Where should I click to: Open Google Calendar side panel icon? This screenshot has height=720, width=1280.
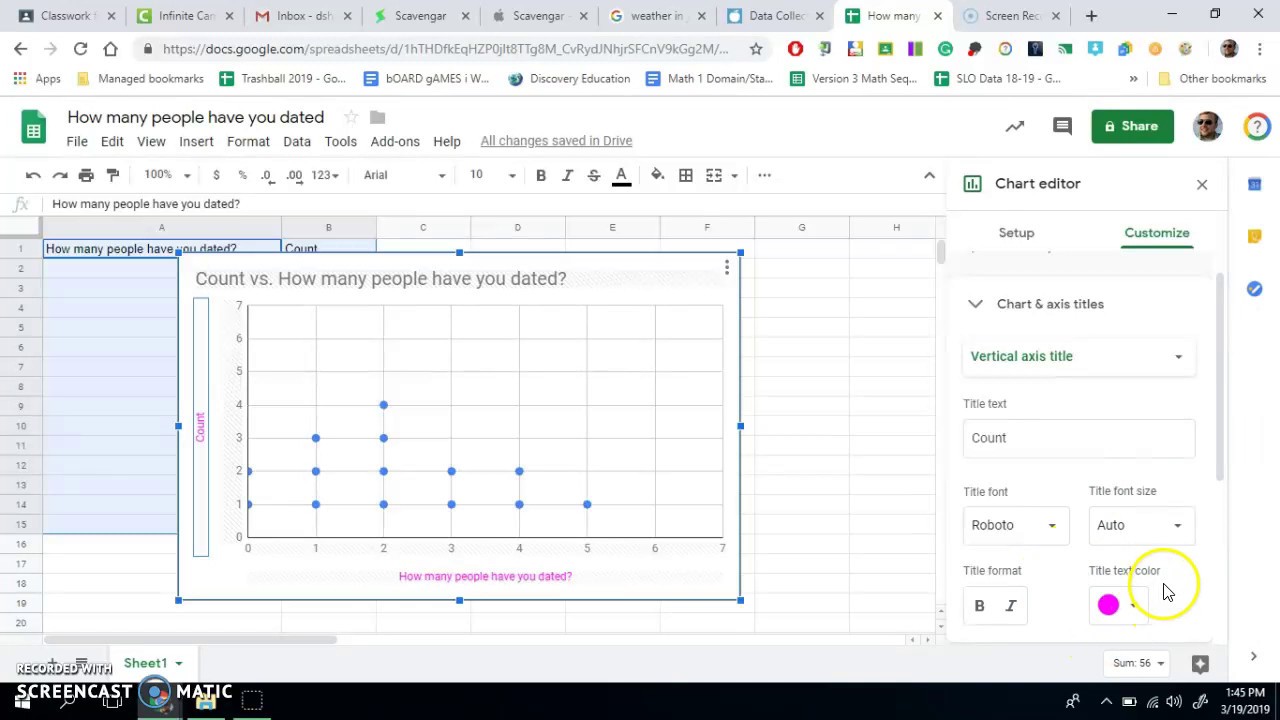pyautogui.click(x=1254, y=184)
